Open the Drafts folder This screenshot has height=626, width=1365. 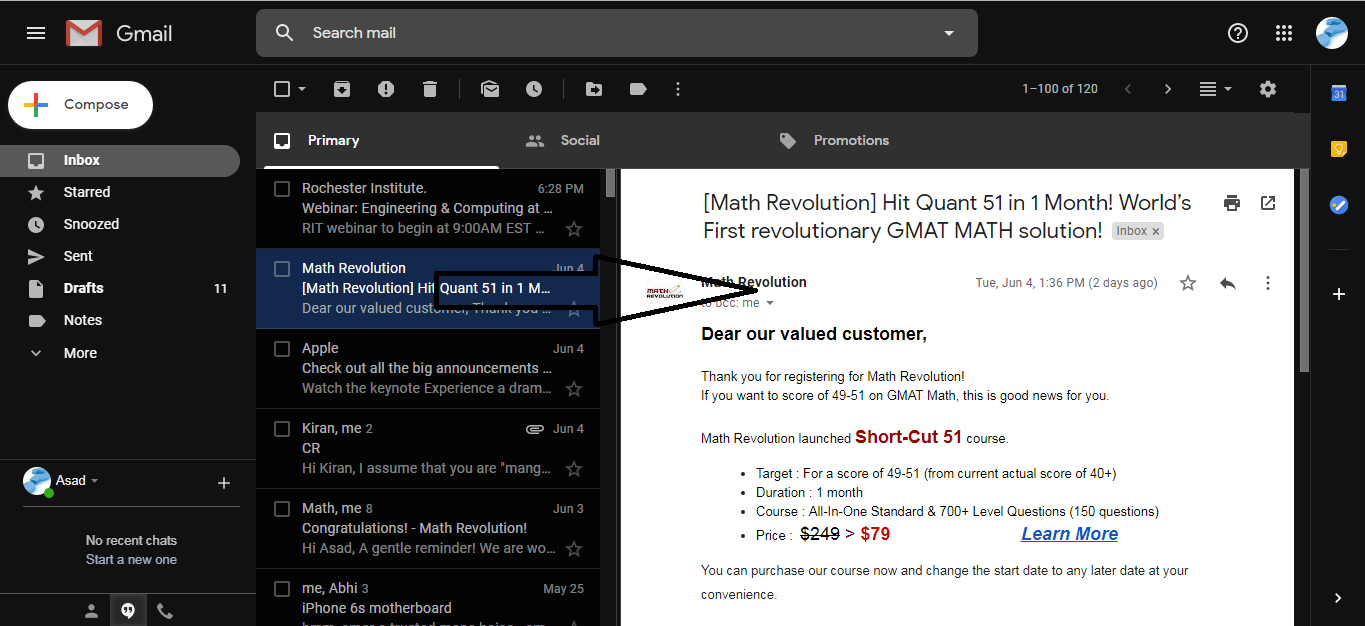(x=120, y=288)
